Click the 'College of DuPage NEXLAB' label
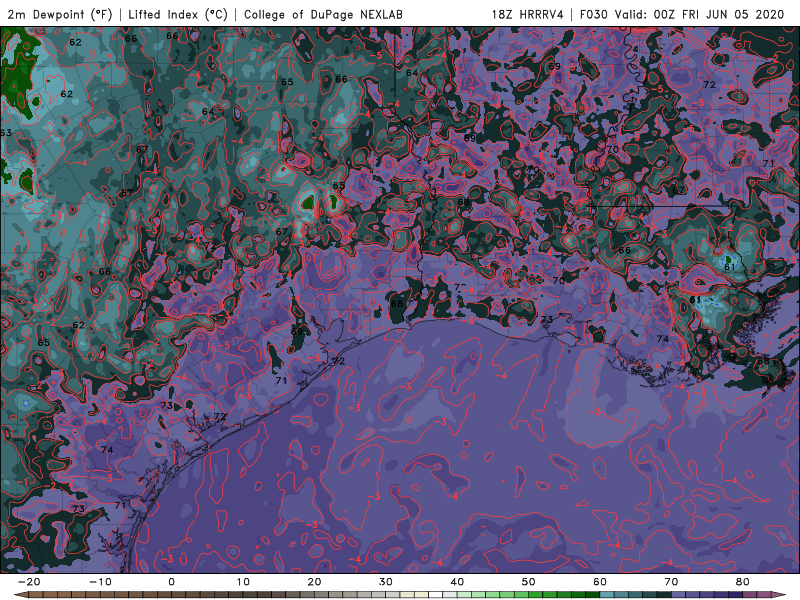 323,14
